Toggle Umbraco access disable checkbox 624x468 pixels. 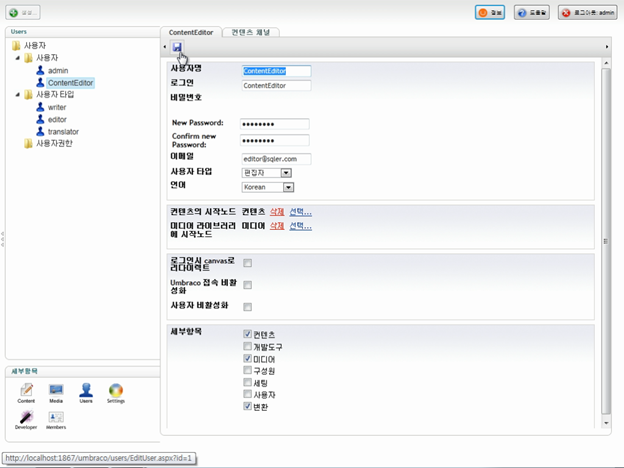248,285
